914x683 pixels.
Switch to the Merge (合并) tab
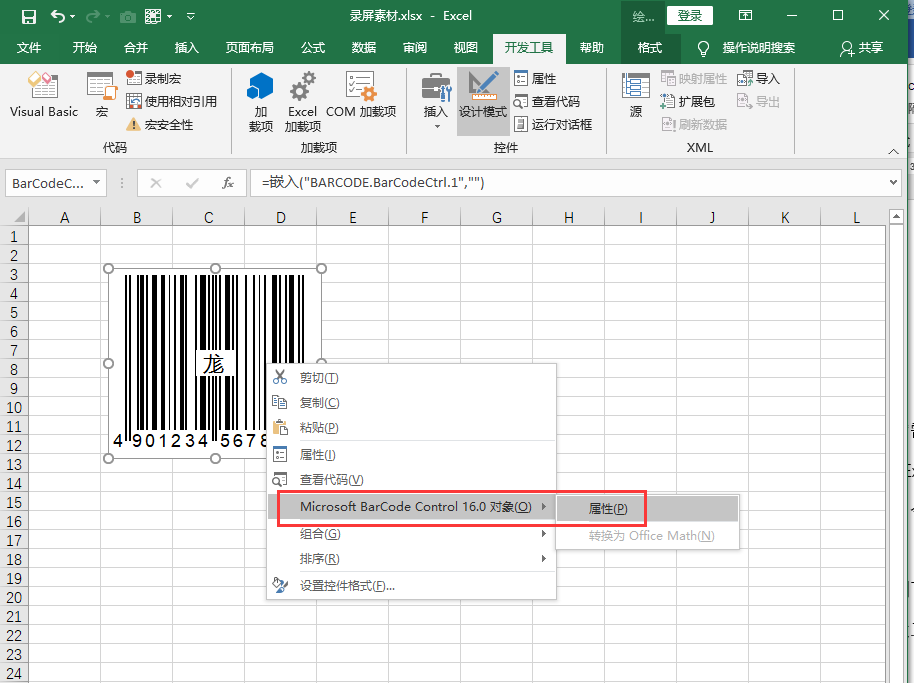tap(136, 48)
